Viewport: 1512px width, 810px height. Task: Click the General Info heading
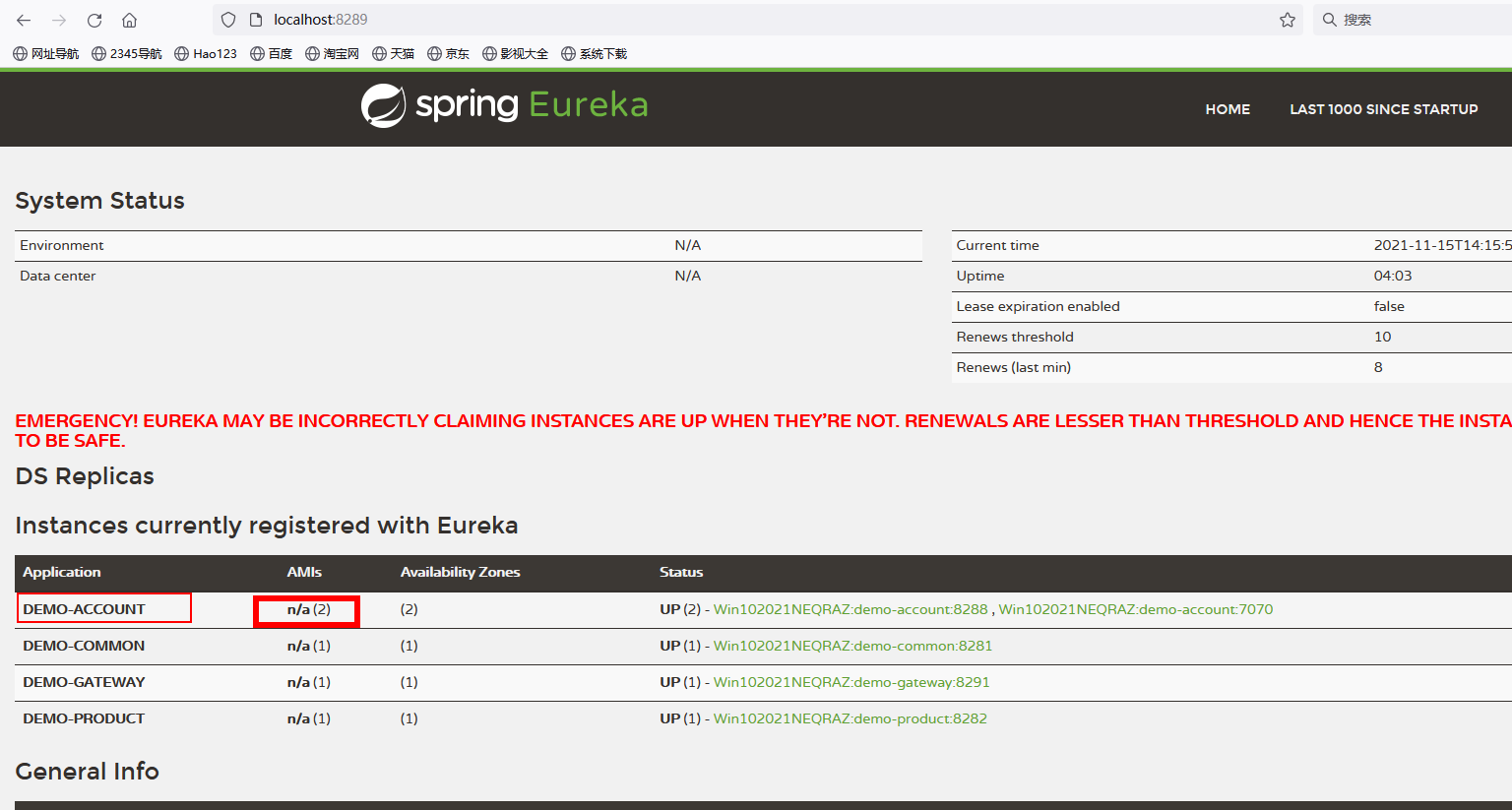pyautogui.click(x=87, y=772)
